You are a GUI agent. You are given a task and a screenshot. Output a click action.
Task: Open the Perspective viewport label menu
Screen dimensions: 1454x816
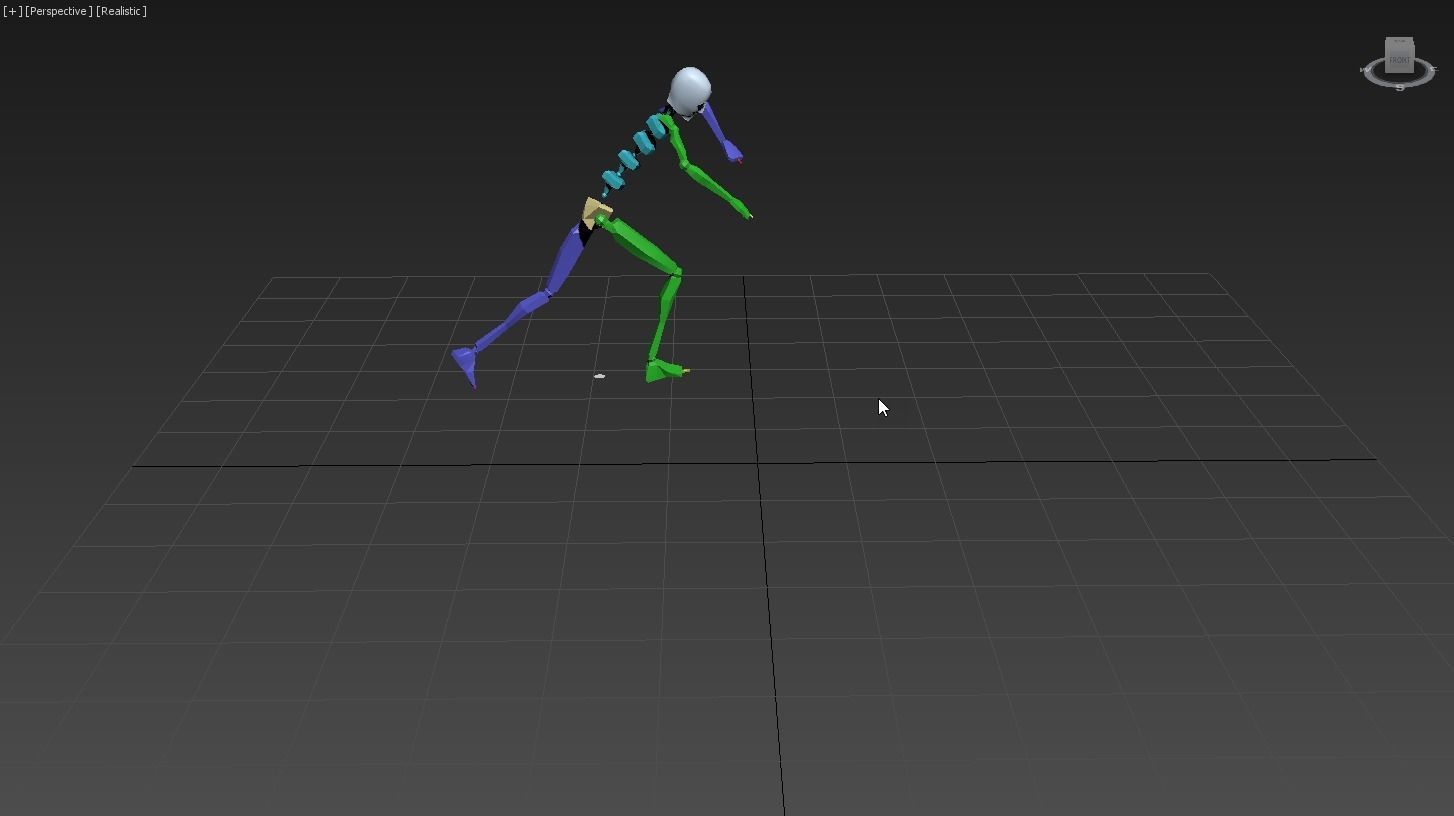58,11
